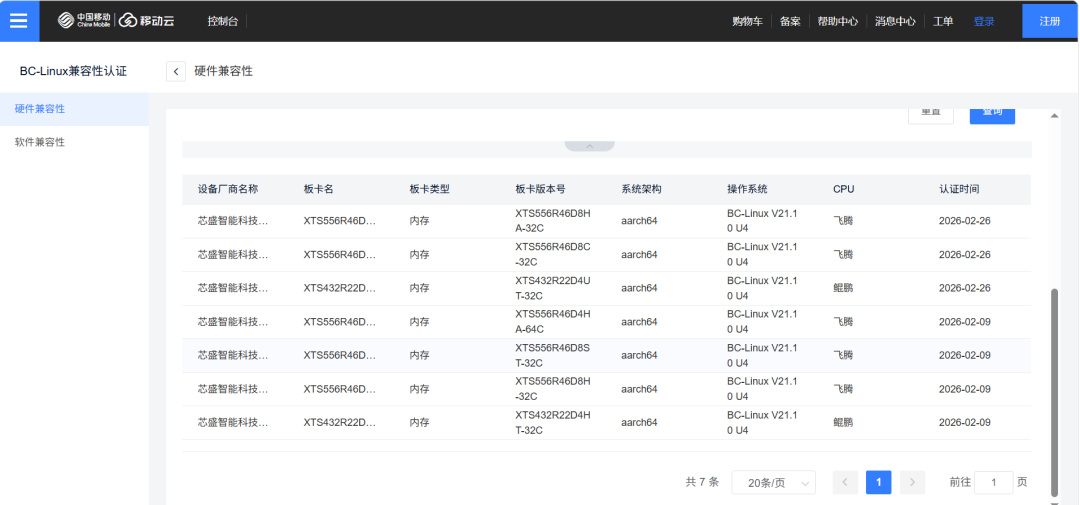The image size is (1080, 505).
Task: Focus the 前往 page number input field
Action: coord(994,483)
